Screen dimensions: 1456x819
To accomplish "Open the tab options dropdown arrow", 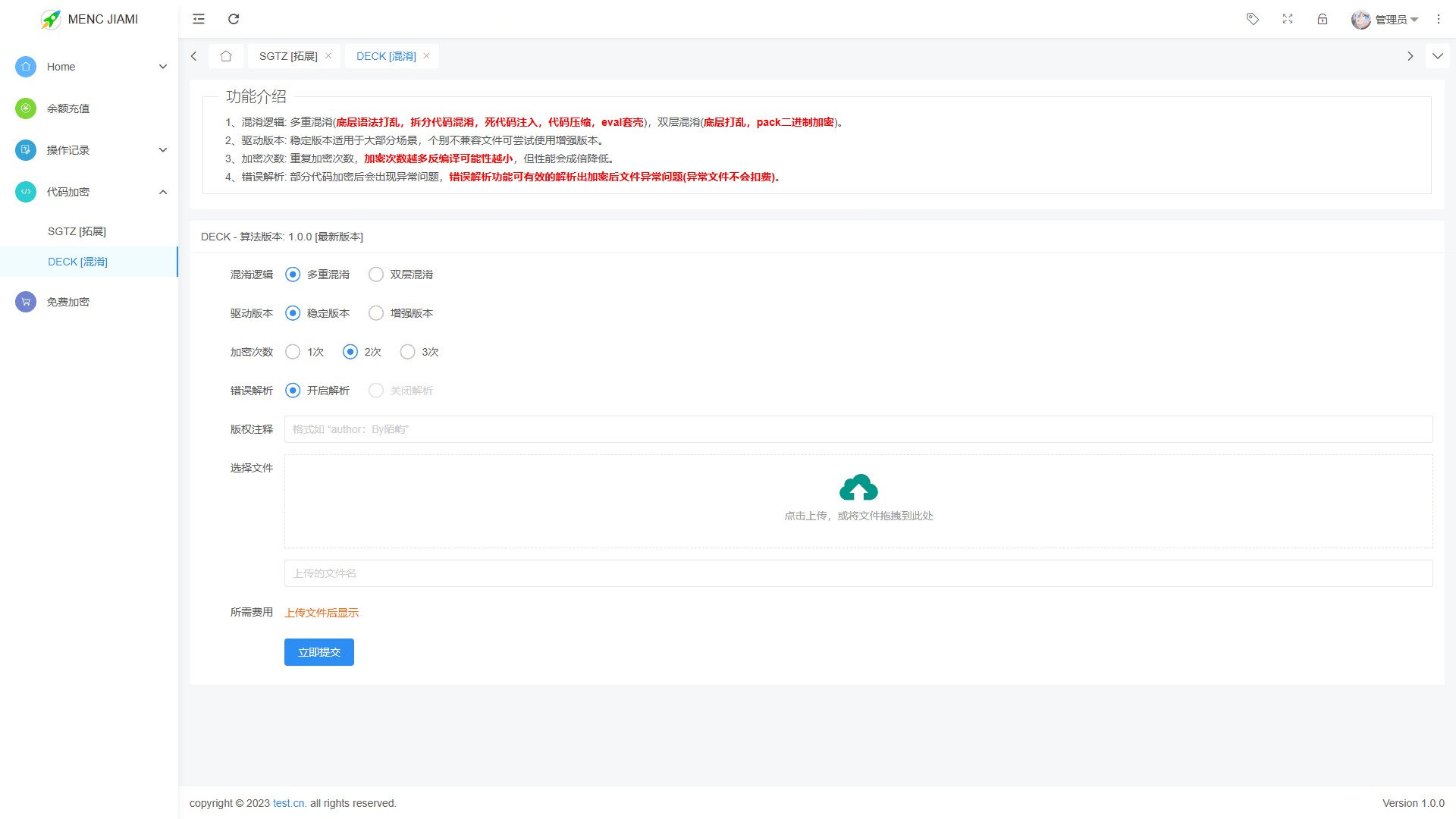I will [x=1437, y=56].
